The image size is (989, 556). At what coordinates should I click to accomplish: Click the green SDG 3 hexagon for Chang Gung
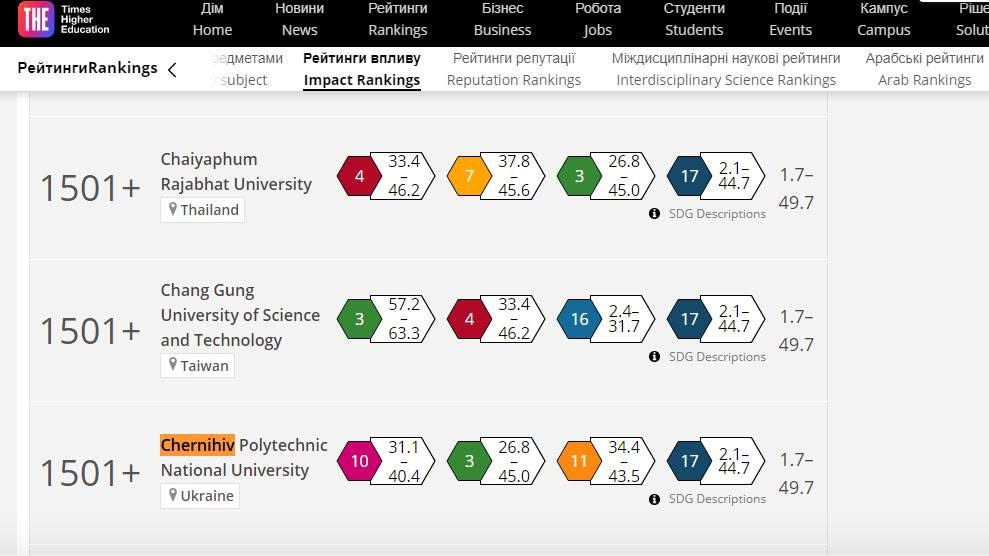coord(359,319)
